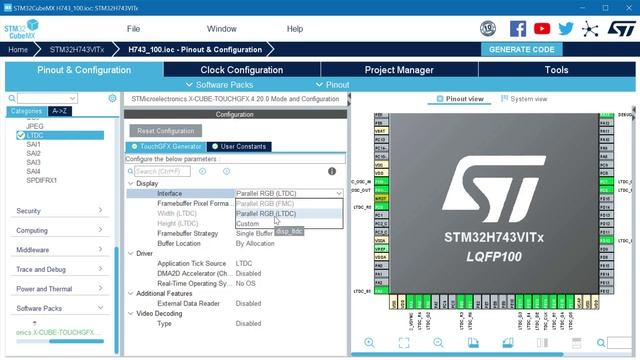Viewport: 640px width, 360px height.
Task: Click the parameter search magnifier icon
Action: pyautogui.click(x=130, y=171)
